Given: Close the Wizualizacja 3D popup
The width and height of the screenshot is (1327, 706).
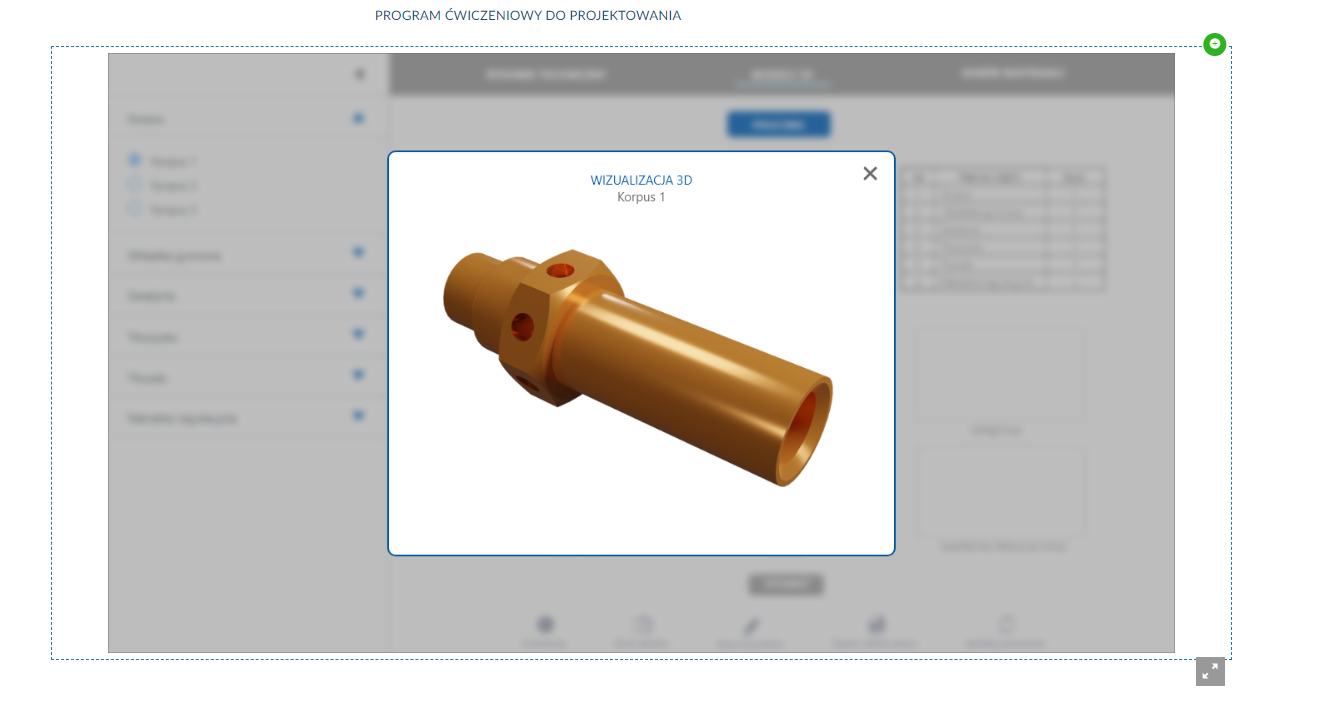Looking at the screenshot, I should [870, 173].
